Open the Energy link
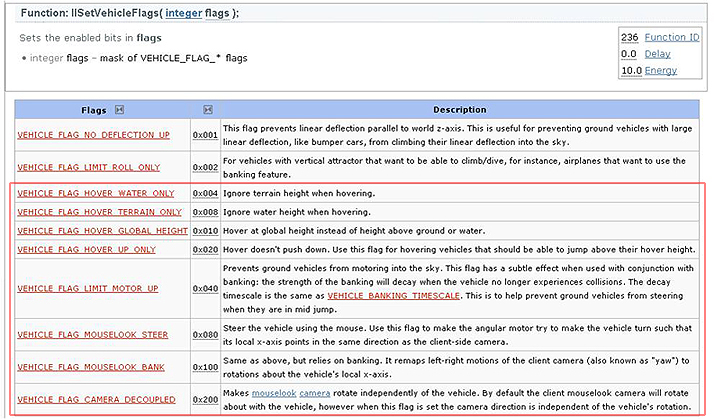The image size is (714, 419). [x=661, y=71]
